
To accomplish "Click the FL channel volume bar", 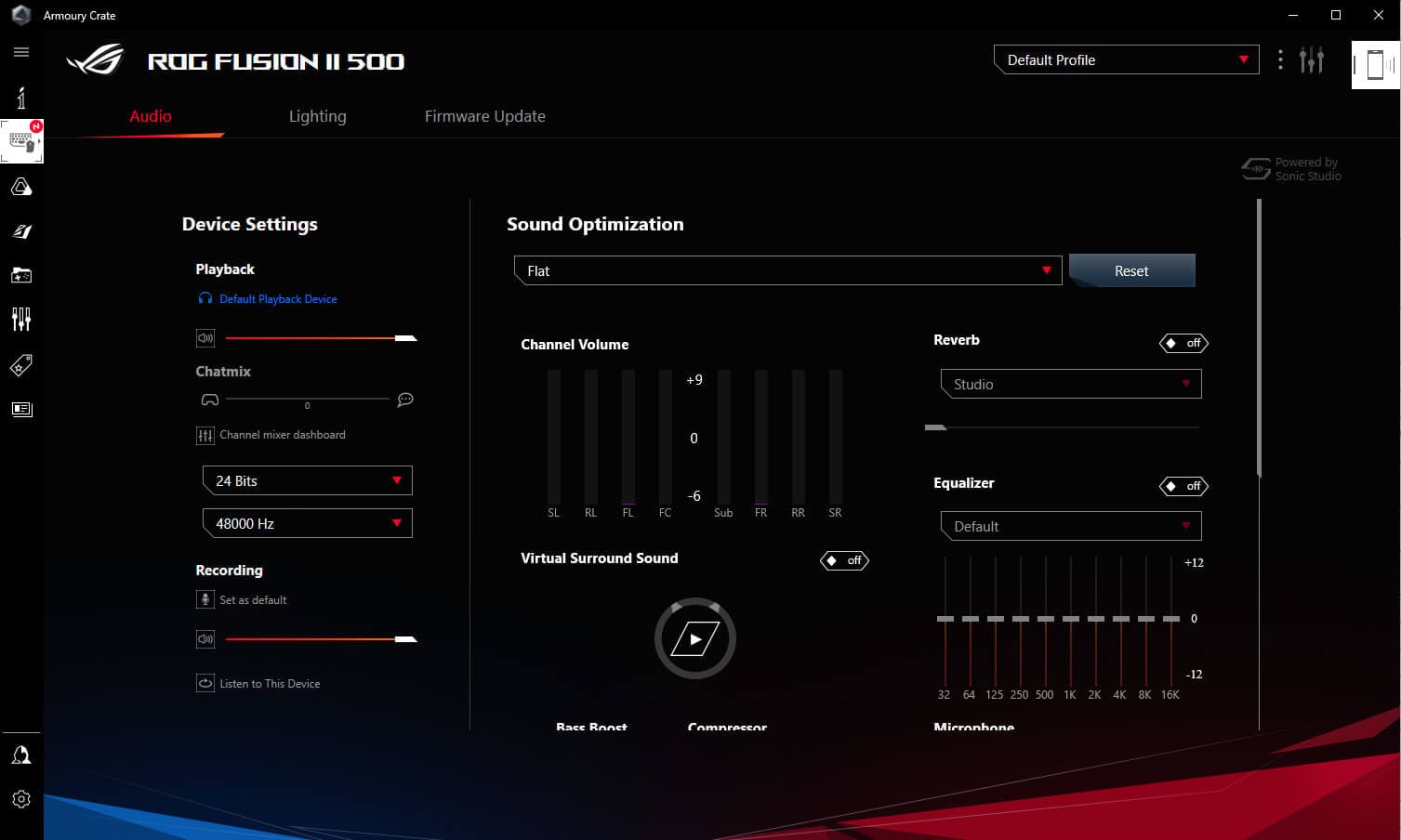I will (628, 437).
